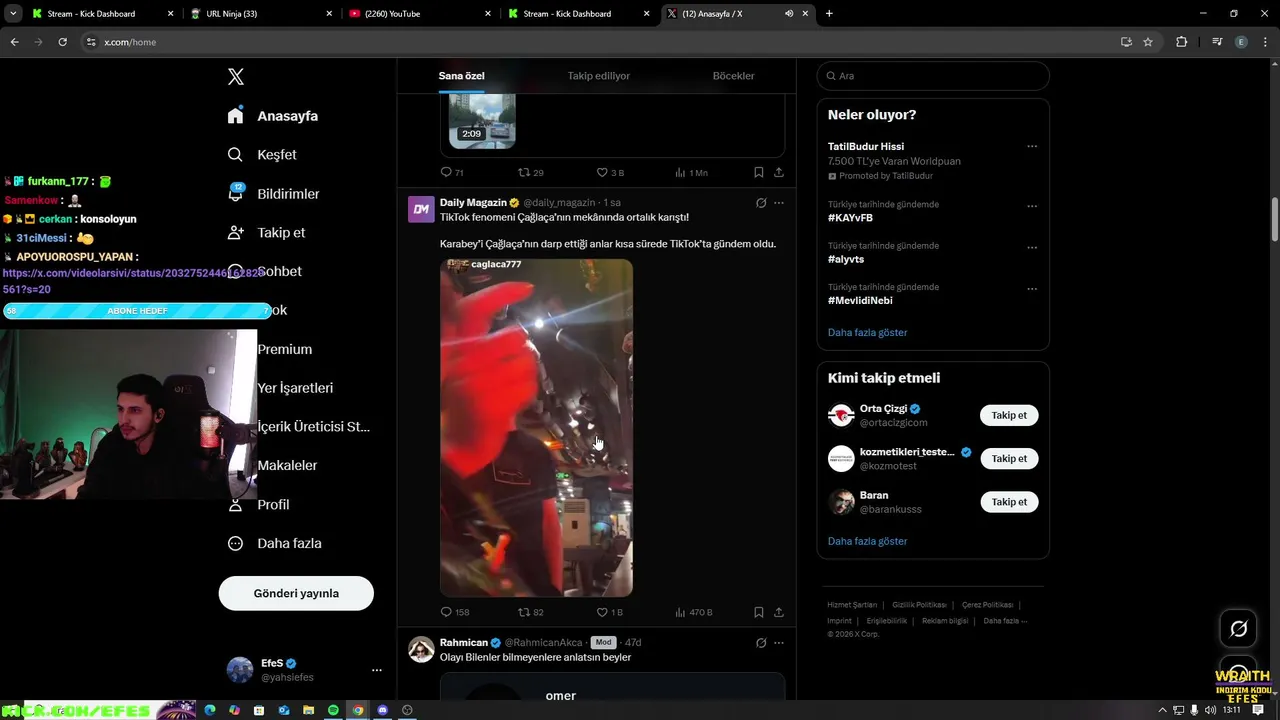Expand Daha fazla sidebar menu
This screenshot has width=1280, height=720.
pyautogui.click(x=274, y=544)
